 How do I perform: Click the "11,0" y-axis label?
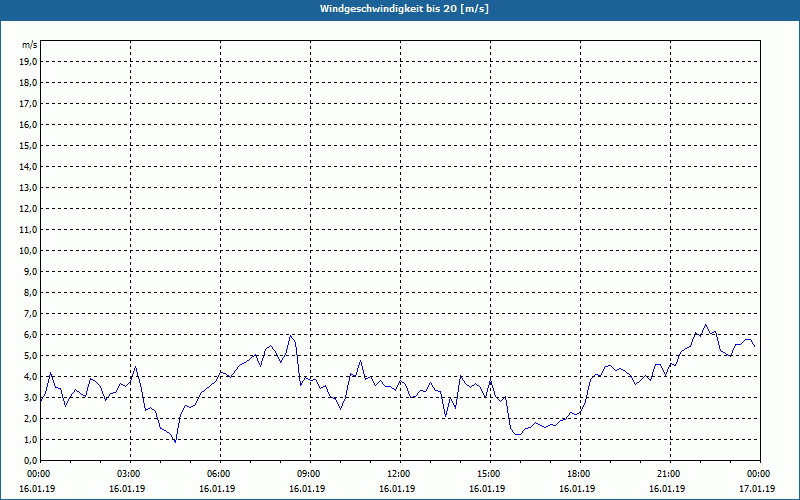(x=28, y=230)
